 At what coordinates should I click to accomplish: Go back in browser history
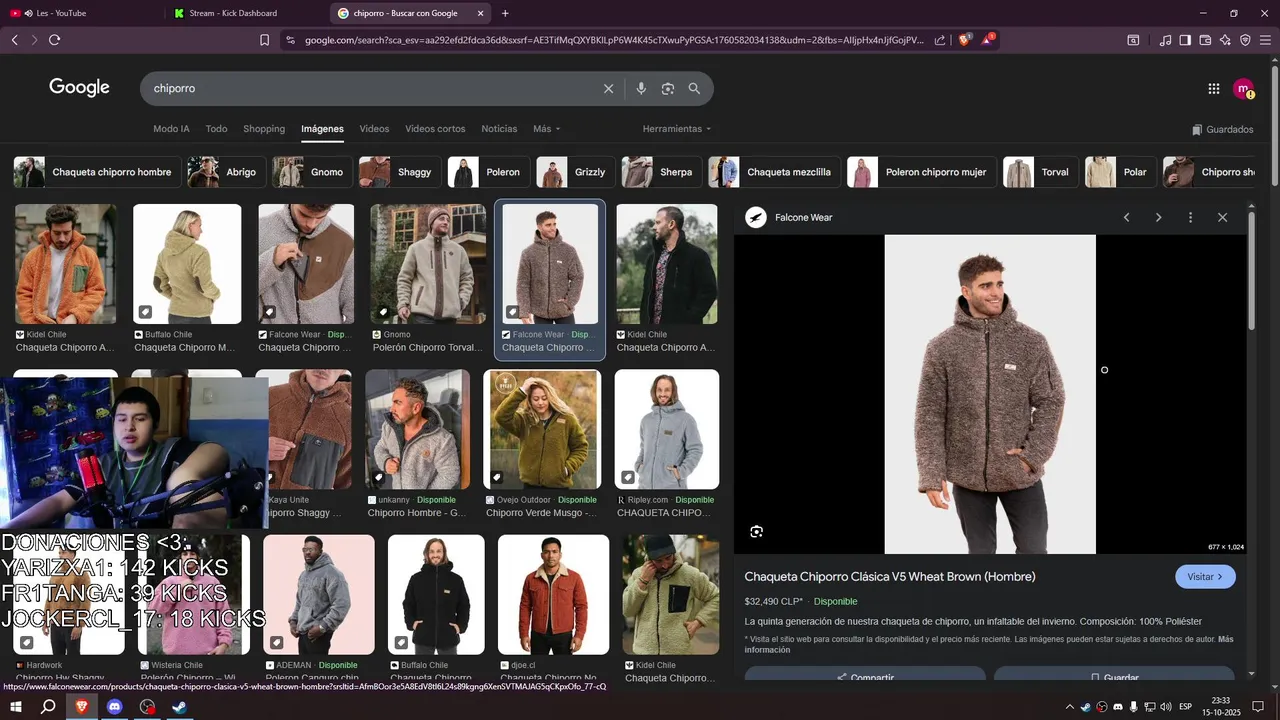coord(14,40)
